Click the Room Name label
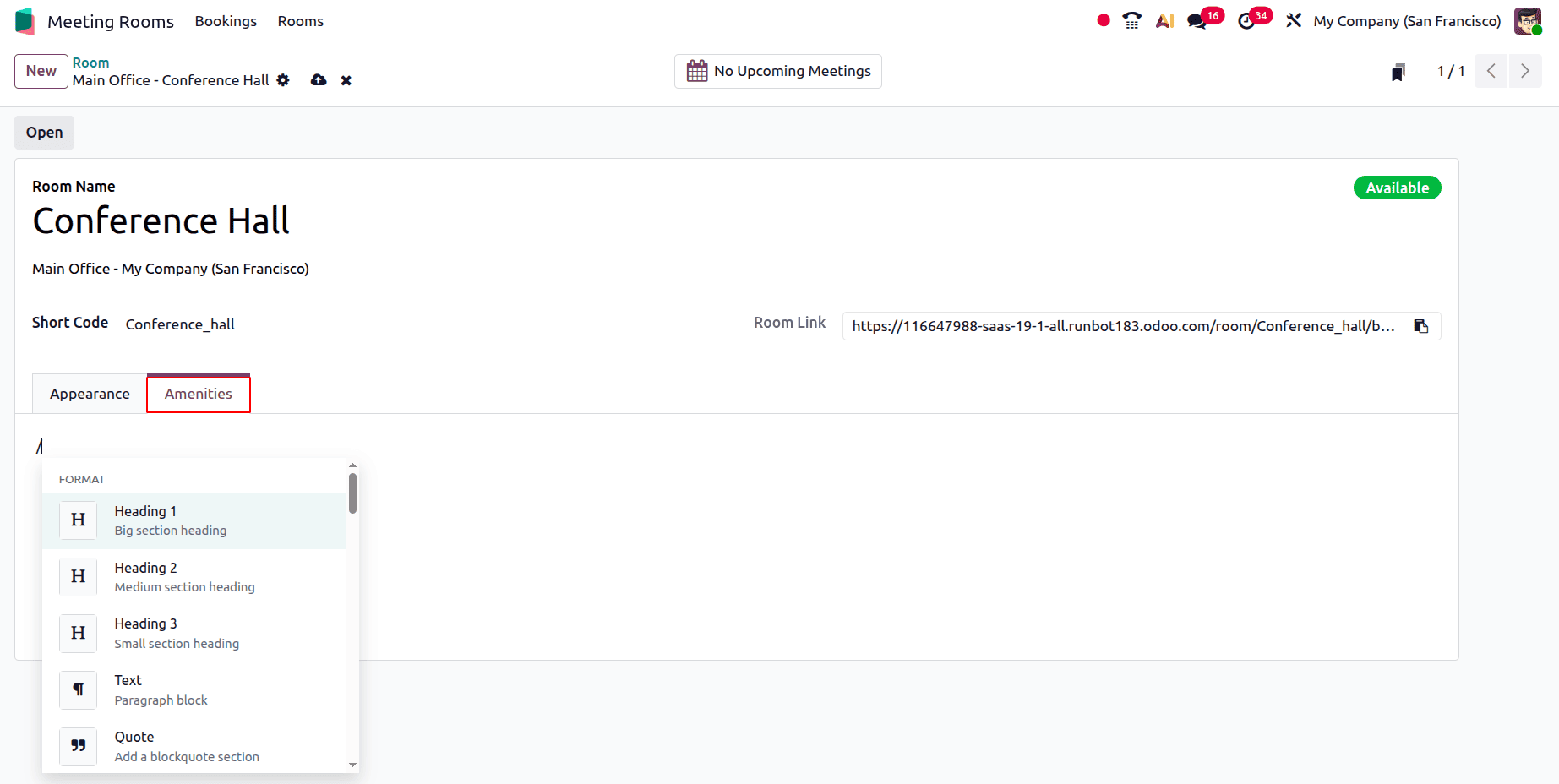 74,187
